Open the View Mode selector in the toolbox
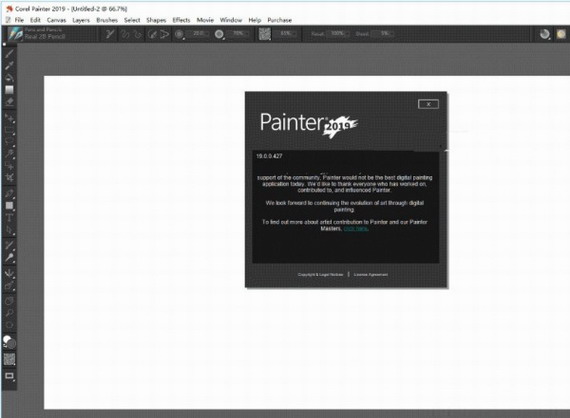 pos(9,376)
